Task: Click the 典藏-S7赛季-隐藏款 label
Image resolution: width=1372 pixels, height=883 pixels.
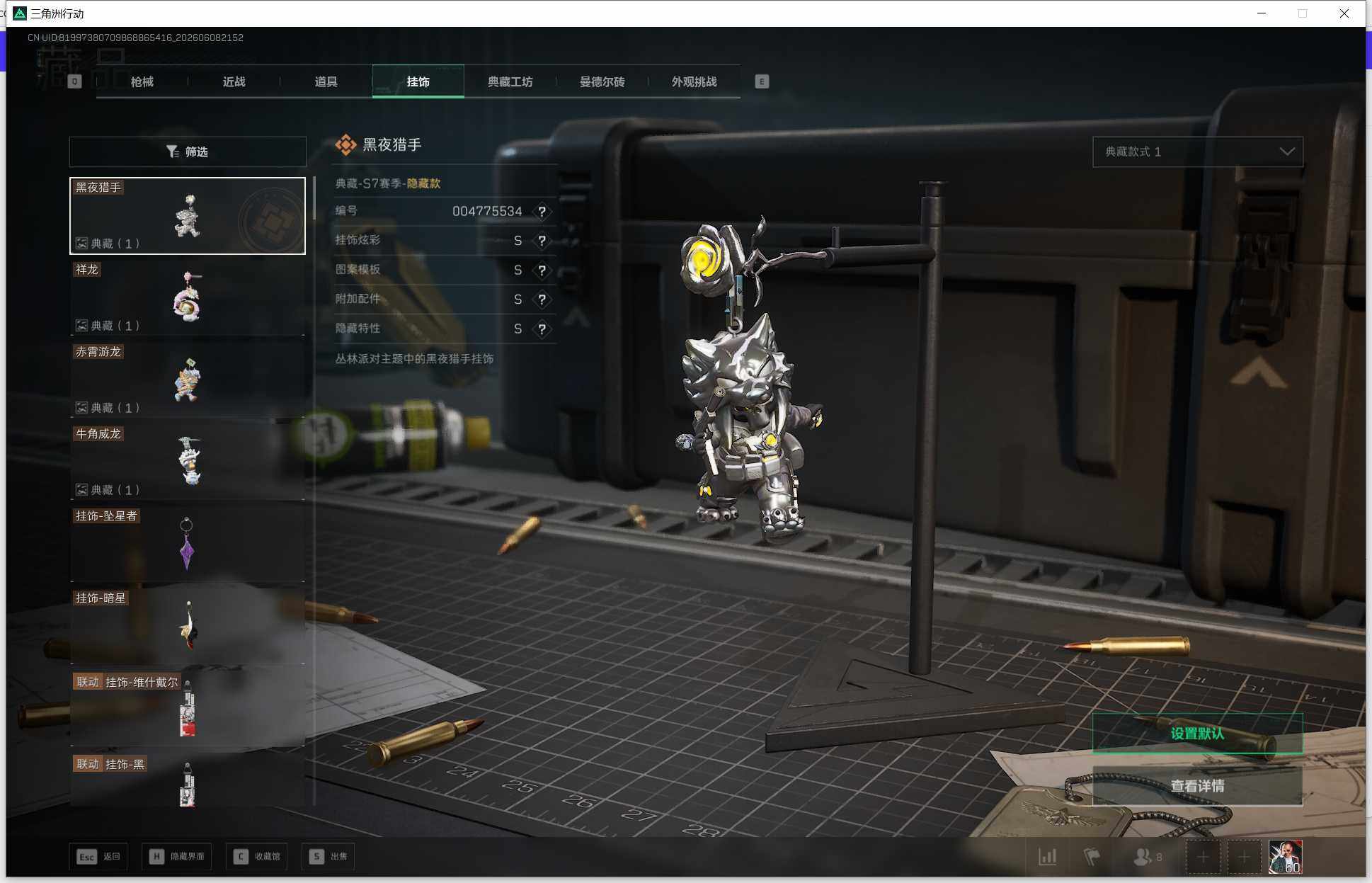Action: tap(388, 183)
